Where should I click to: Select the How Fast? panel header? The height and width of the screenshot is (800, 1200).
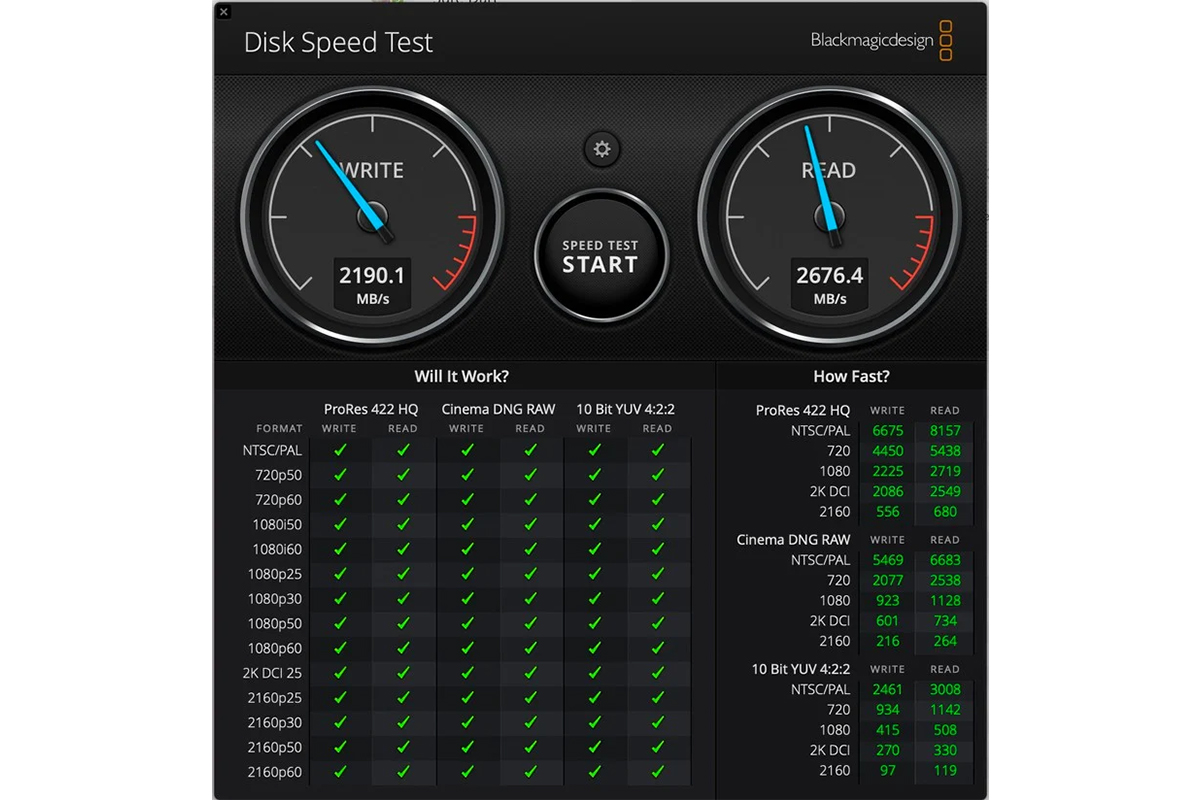(x=851, y=377)
